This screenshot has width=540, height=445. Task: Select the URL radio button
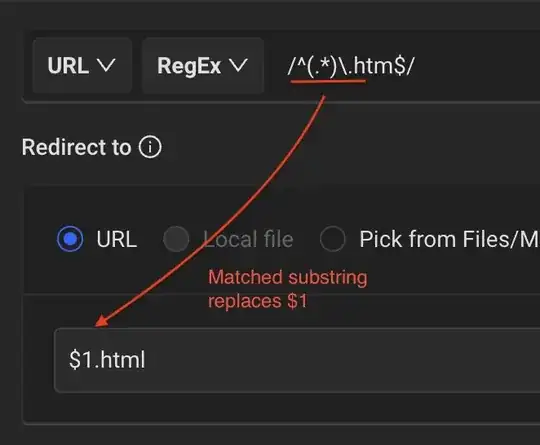point(70,239)
